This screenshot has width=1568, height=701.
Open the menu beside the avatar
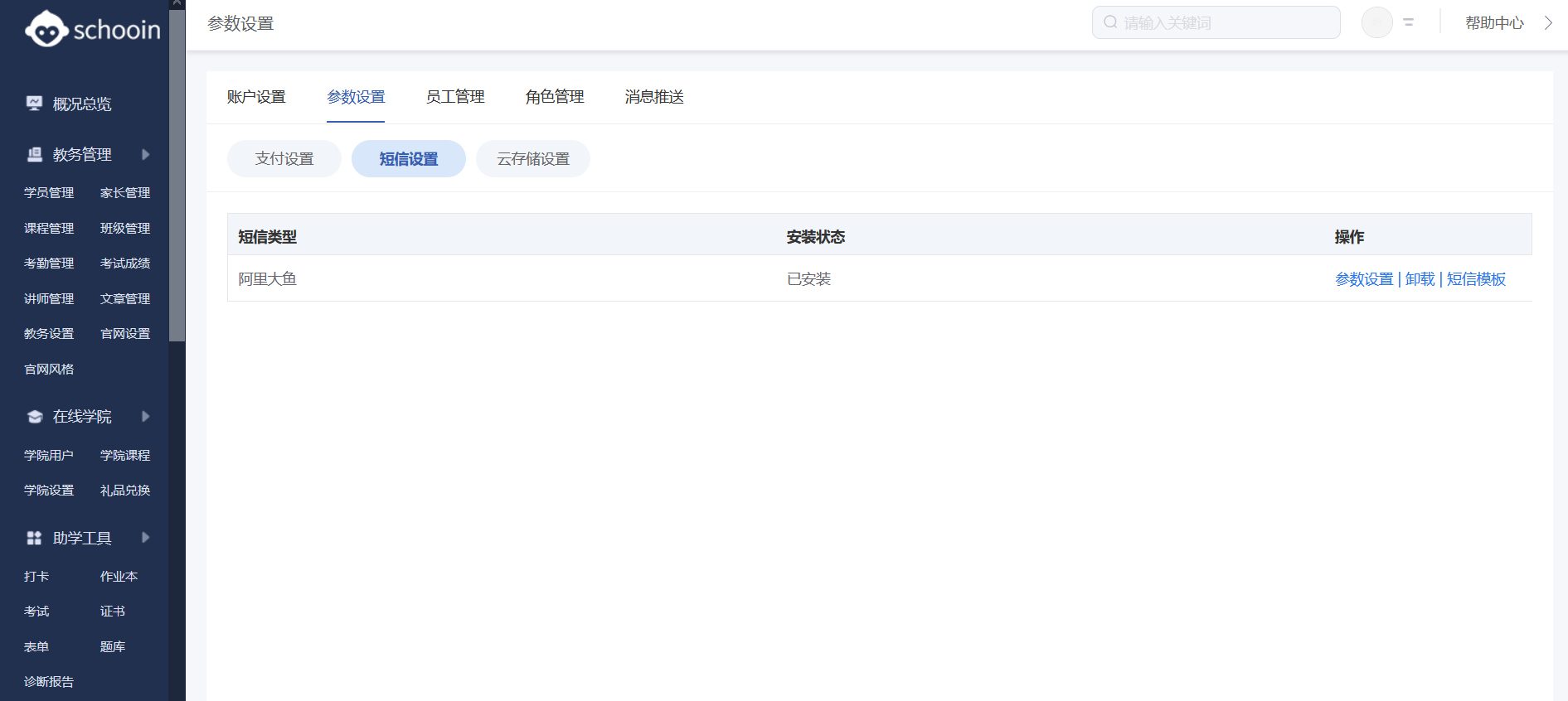point(1408,22)
